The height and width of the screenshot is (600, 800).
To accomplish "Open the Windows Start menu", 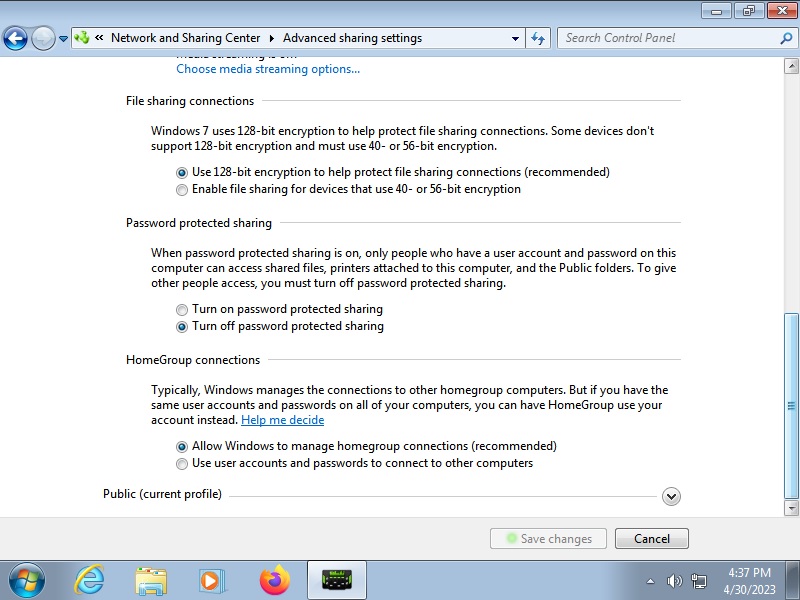I will pos(27,580).
